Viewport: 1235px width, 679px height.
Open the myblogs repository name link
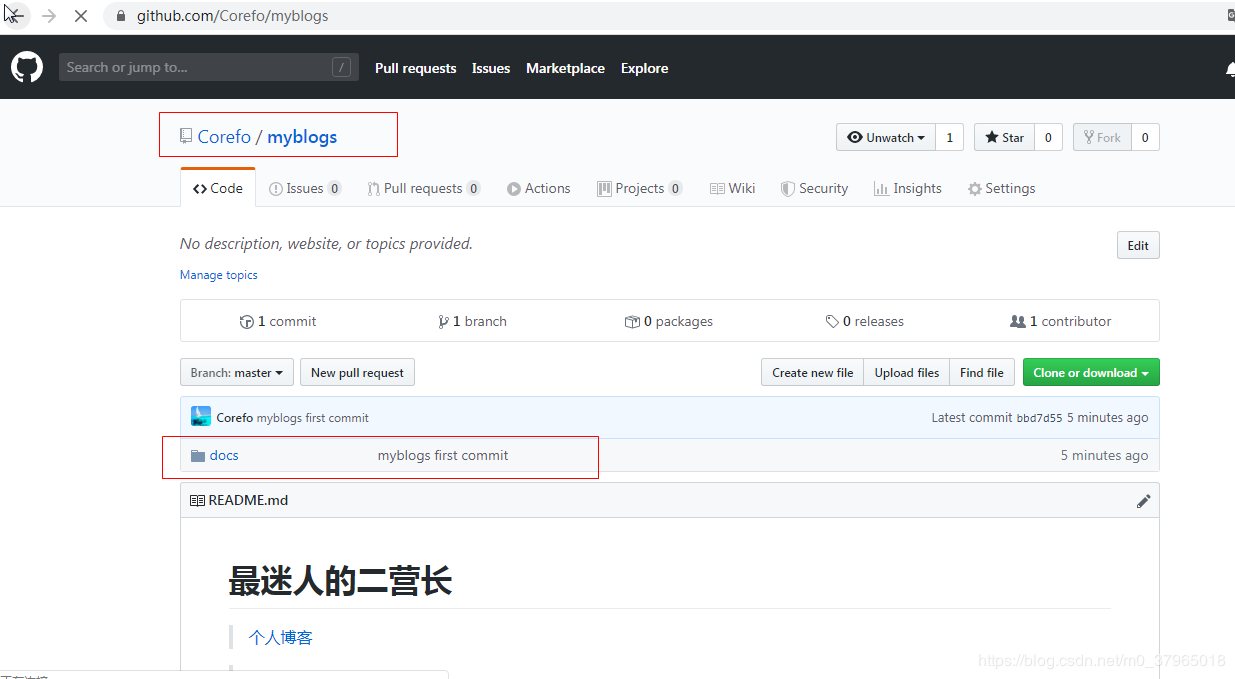point(302,137)
